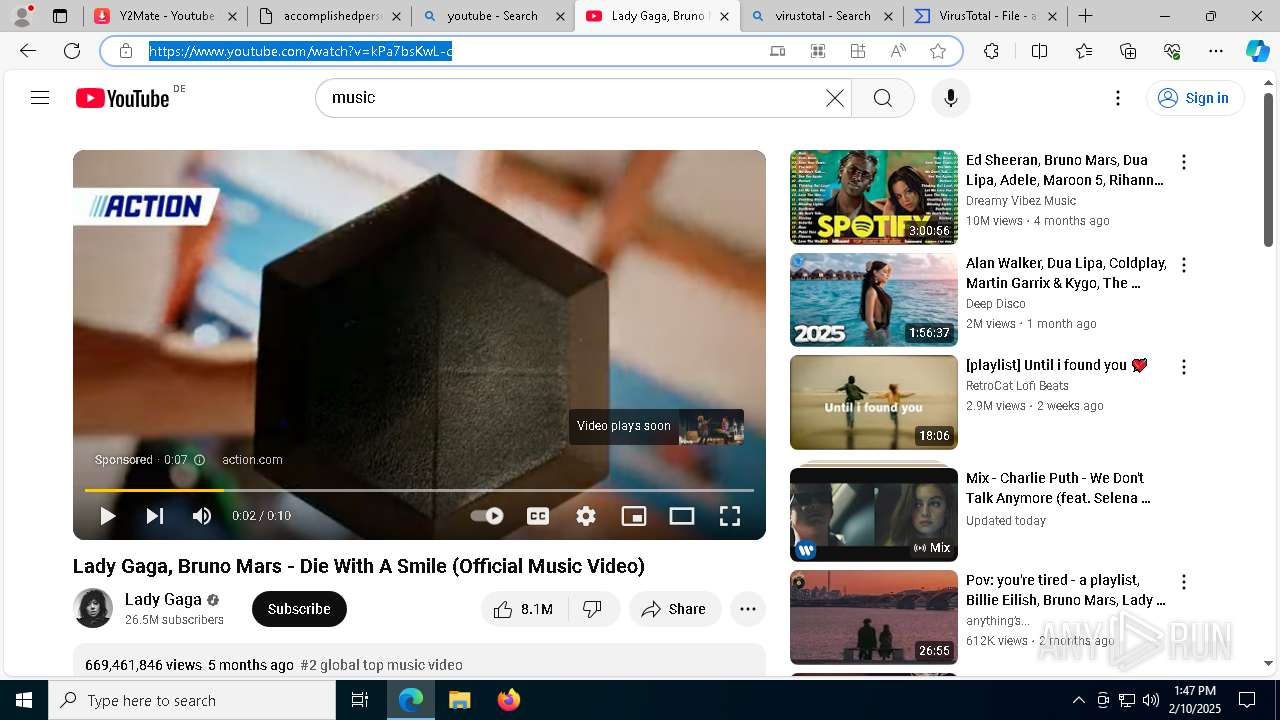Open Edge Settings and more menu
The width and height of the screenshot is (1280, 720).
click(x=1216, y=51)
